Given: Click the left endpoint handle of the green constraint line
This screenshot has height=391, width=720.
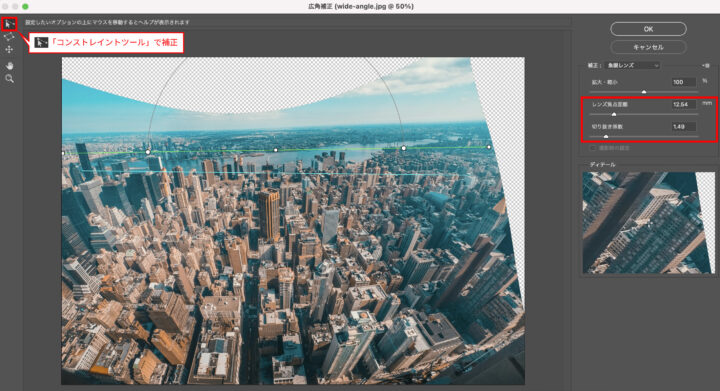Looking at the screenshot, I should pyautogui.click(x=63, y=153).
